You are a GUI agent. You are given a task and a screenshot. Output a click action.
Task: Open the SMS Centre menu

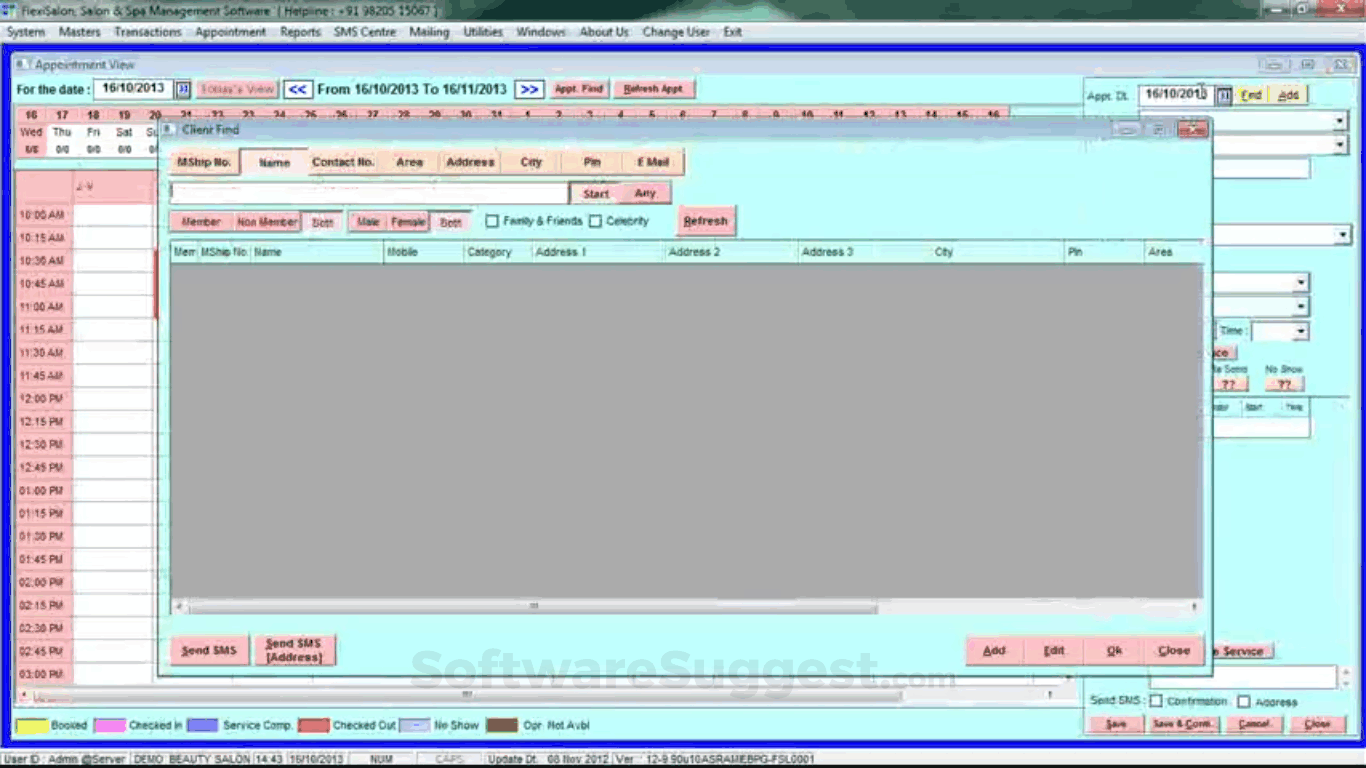tap(365, 32)
